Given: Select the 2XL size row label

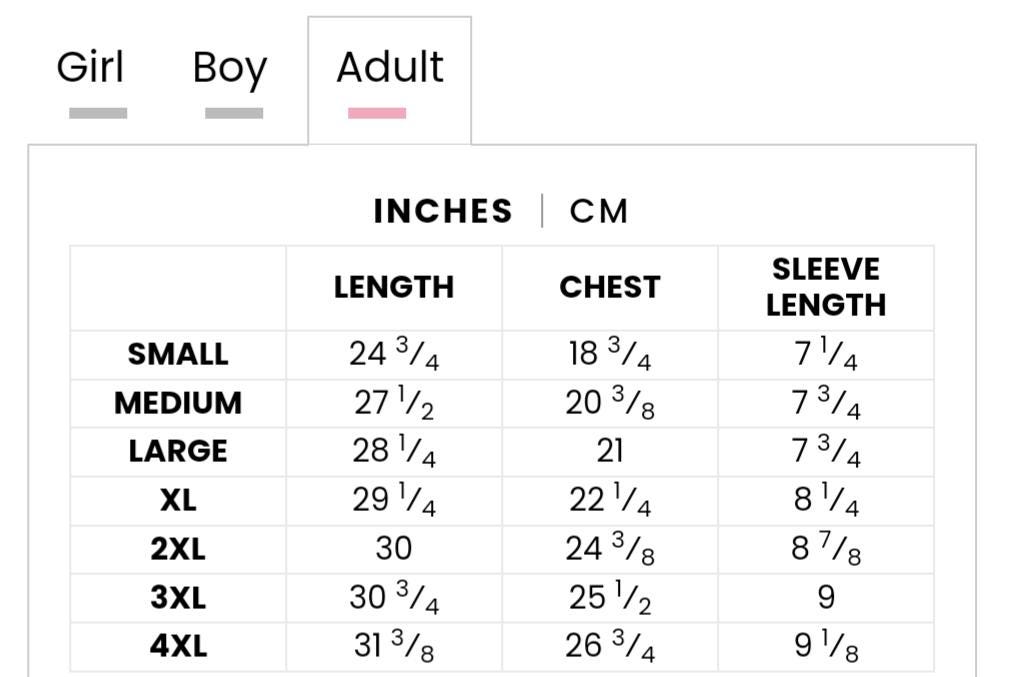Looking at the screenshot, I should point(178,550).
